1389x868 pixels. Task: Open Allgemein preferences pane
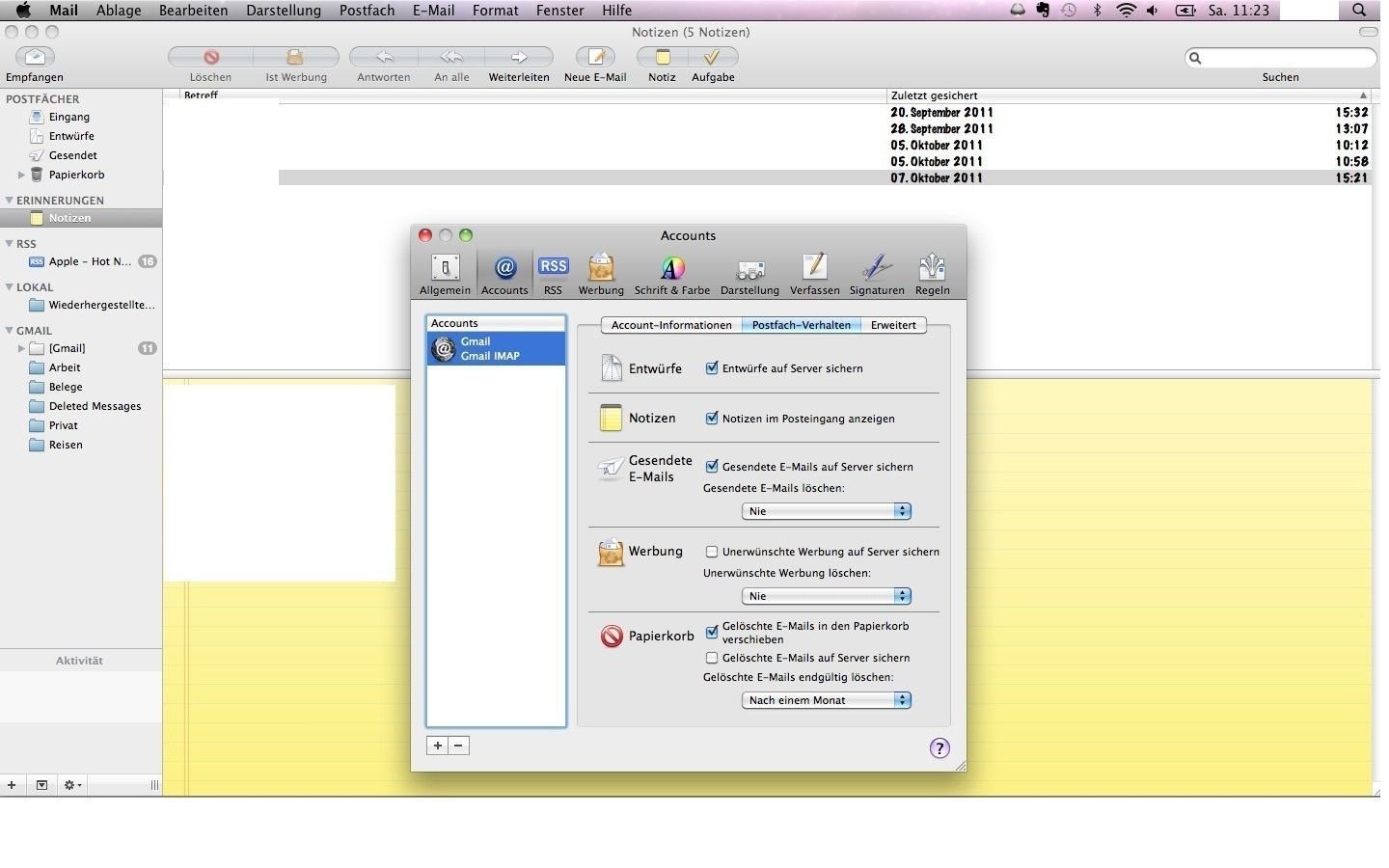(x=445, y=274)
